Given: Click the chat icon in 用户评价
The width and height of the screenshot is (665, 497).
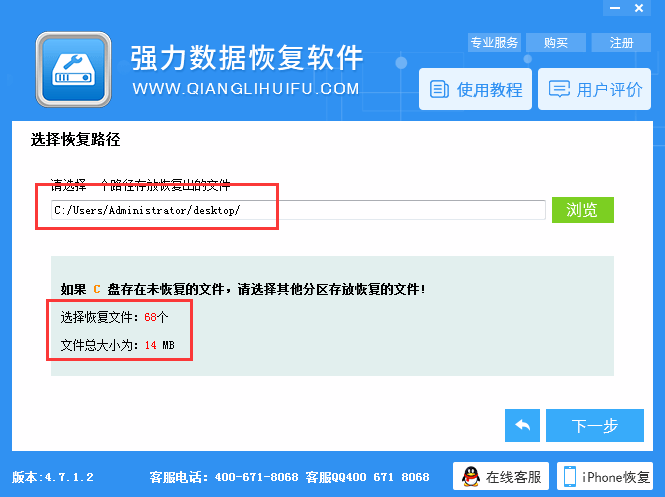Looking at the screenshot, I should pyautogui.click(x=559, y=89).
